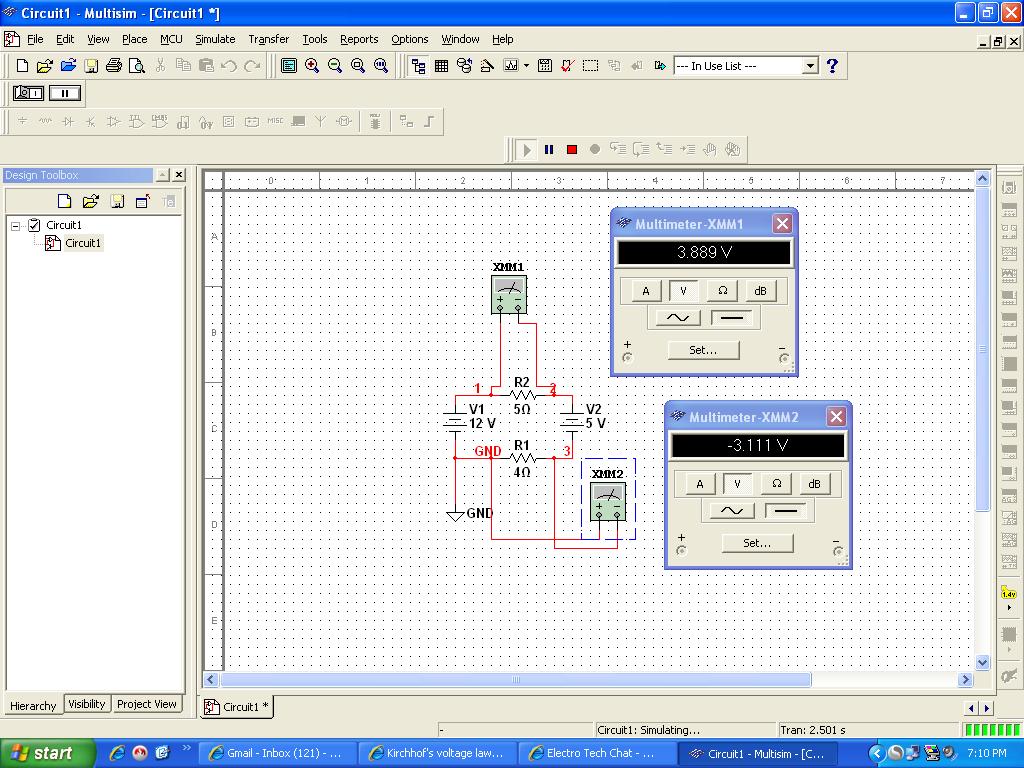This screenshot has width=1024, height=768.
Task: Enable AC signal mode on Multimeter-XMM1
Action: (677, 318)
